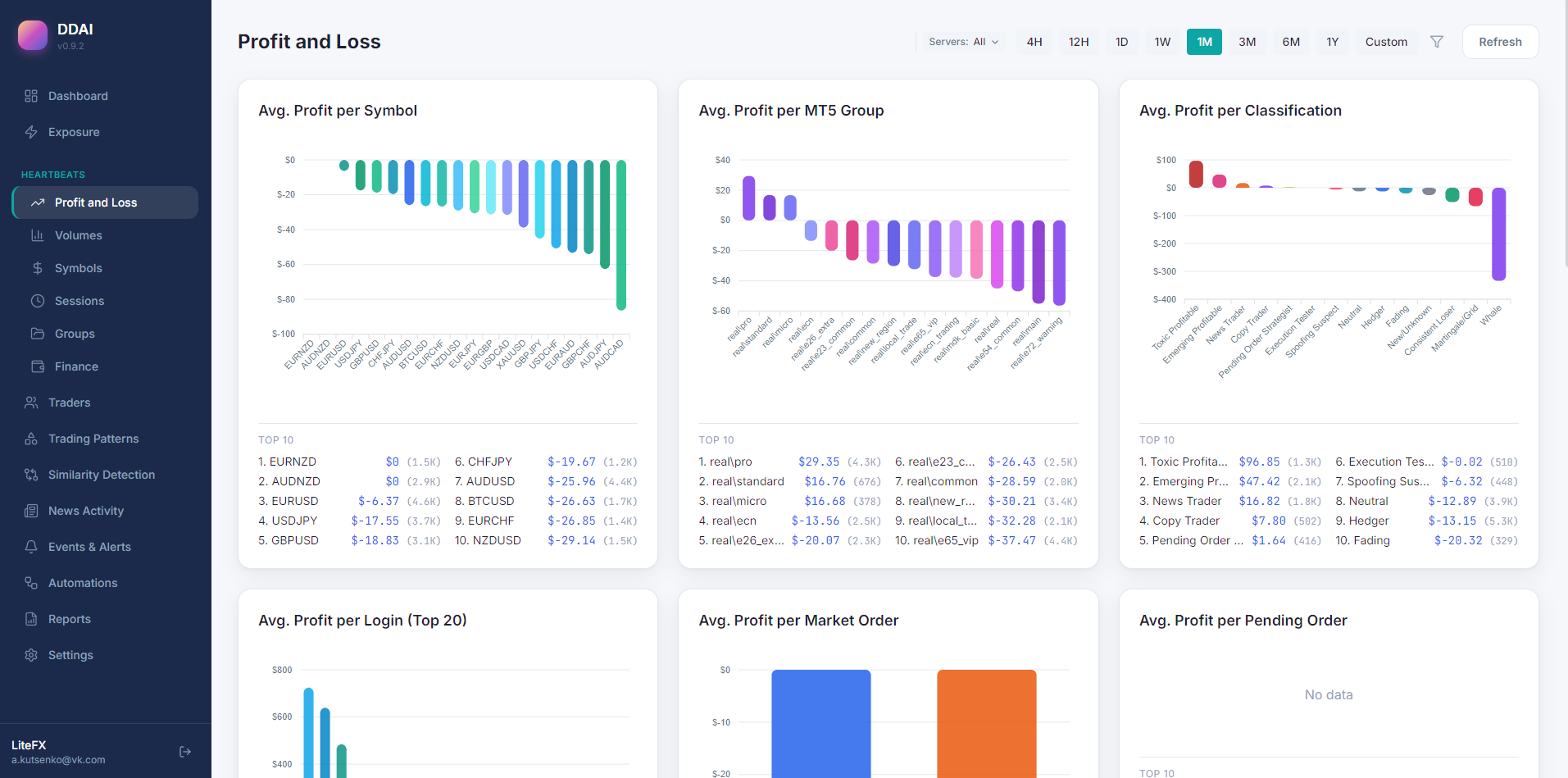Select the 1W time range
Viewport: 1568px width, 778px height.
1162,42
